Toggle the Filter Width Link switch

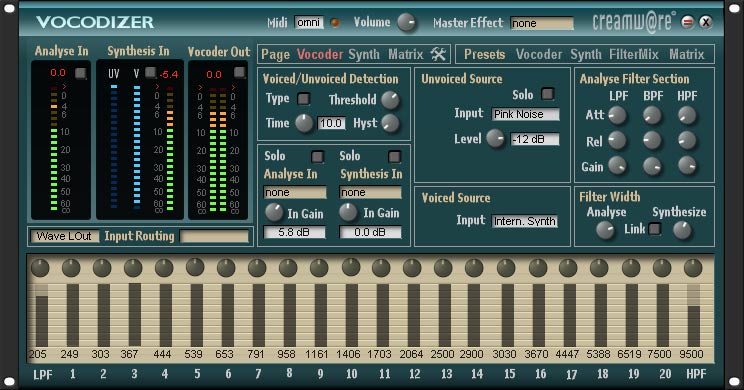pyautogui.click(x=655, y=229)
